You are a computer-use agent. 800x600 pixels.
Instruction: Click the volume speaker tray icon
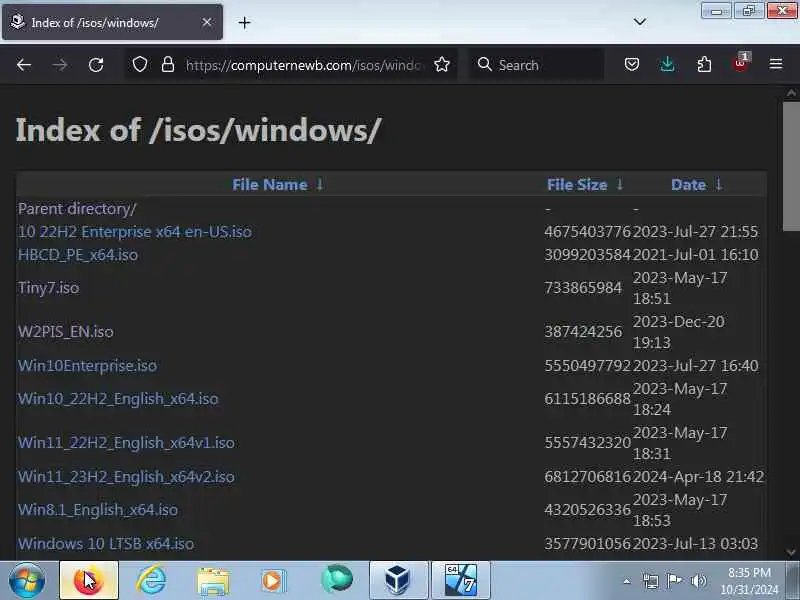point(698,581)
